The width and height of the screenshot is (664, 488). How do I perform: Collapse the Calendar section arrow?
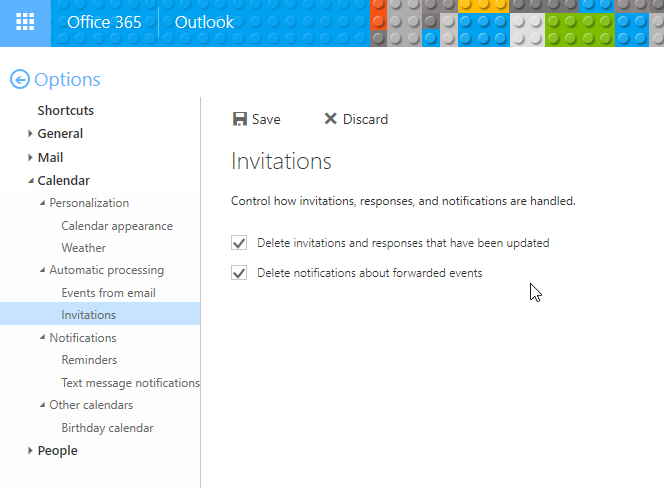point(30,181)
